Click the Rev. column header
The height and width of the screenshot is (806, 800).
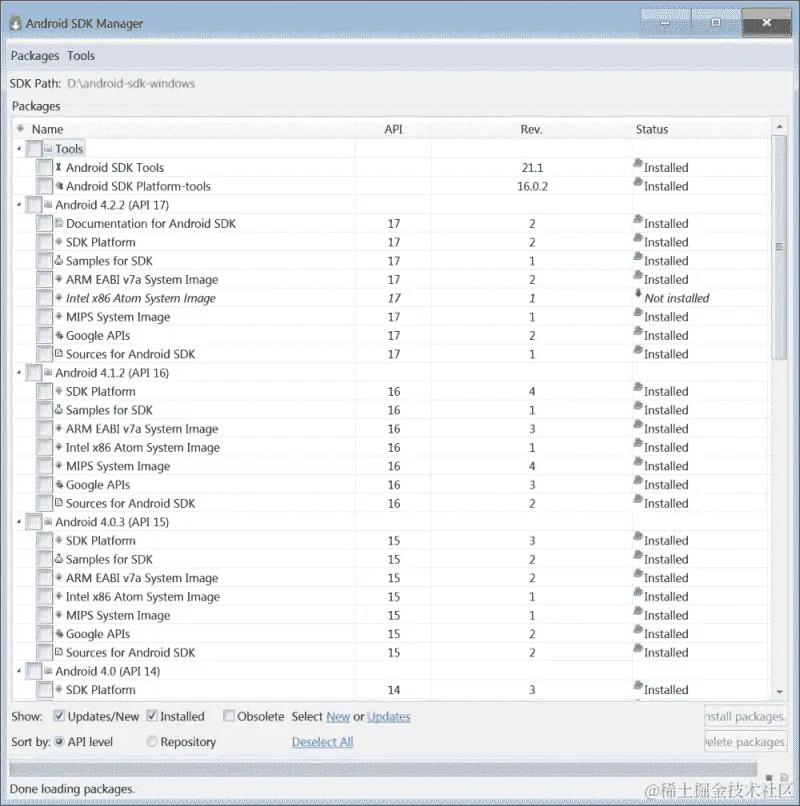point(532,129)
